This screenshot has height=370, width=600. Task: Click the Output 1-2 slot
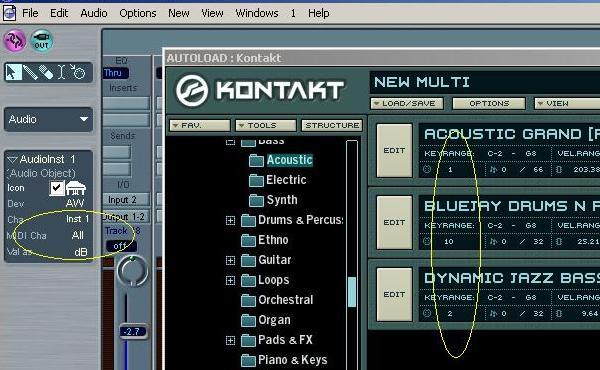click(x=126, y=217)
